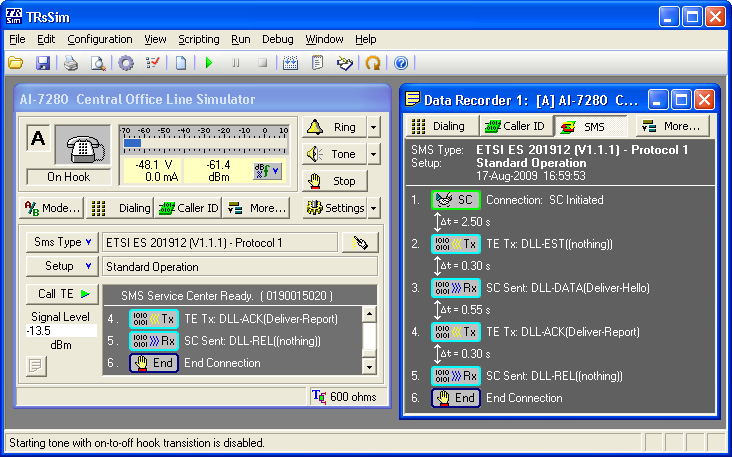Click Rx icon for DLL-DATA in Data Recorder
732x457 pixels.
pos(456,288)
